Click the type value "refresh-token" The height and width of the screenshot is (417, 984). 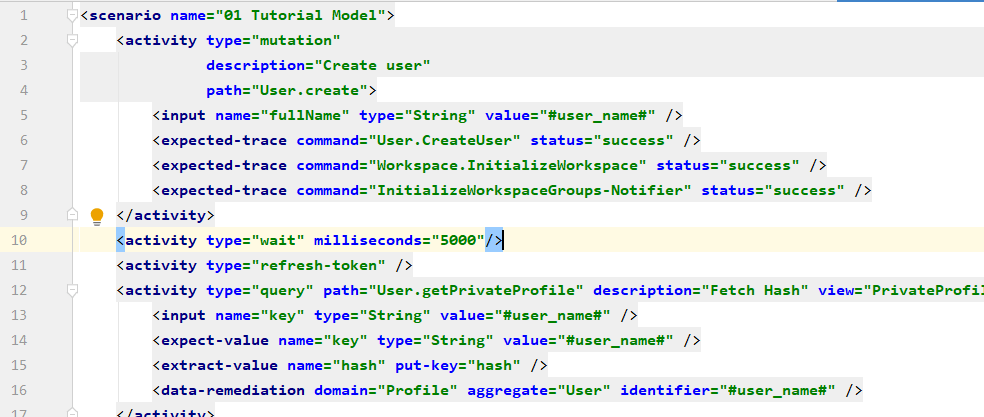[x=318, y=265]
